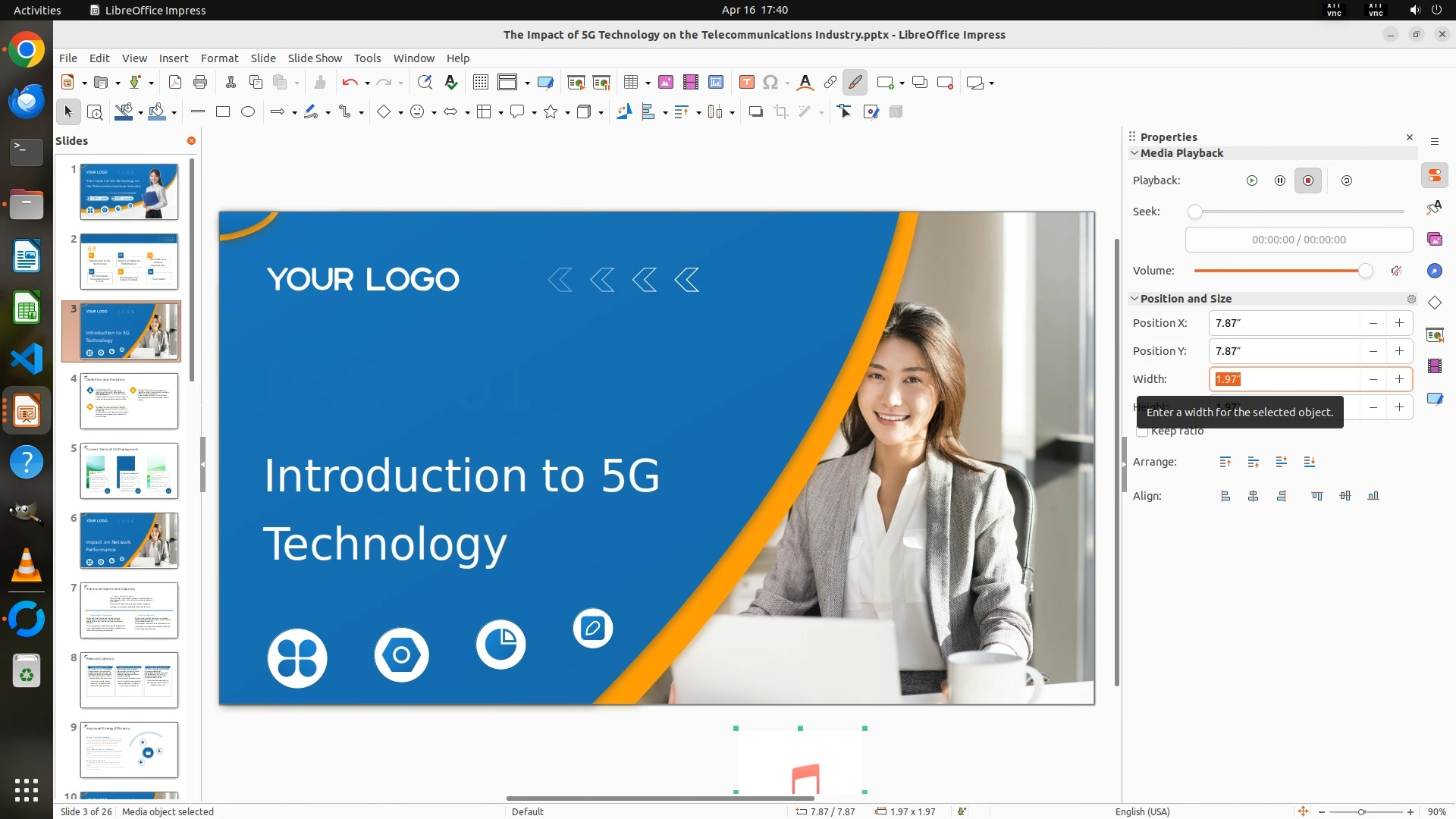This screenshot has height=819, width=1456.
Task: Collapse the Media Playback section
Action: coord(1134,153)
